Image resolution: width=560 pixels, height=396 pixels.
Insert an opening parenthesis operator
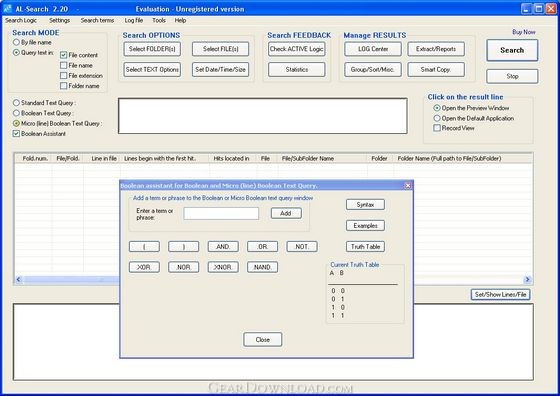(144, 247)
